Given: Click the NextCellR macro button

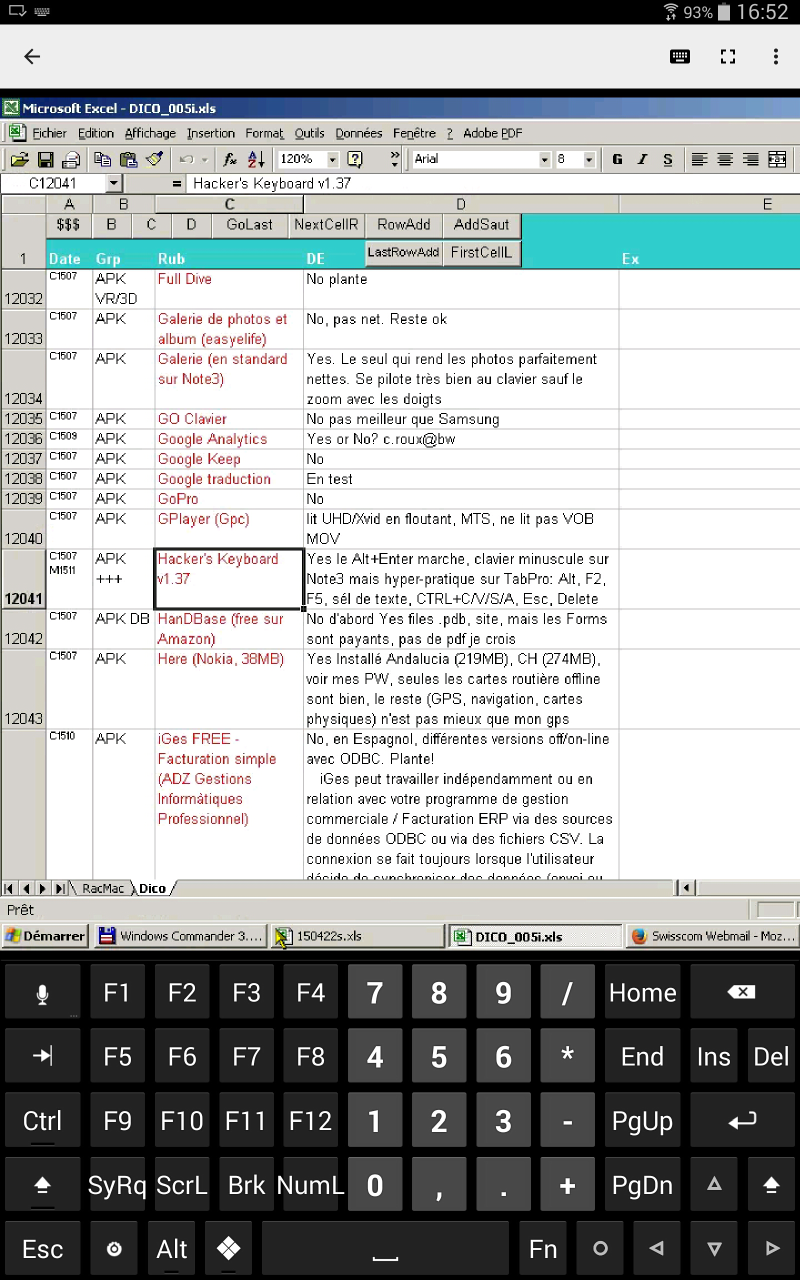Looking at the screenshot, I should 326,225.
